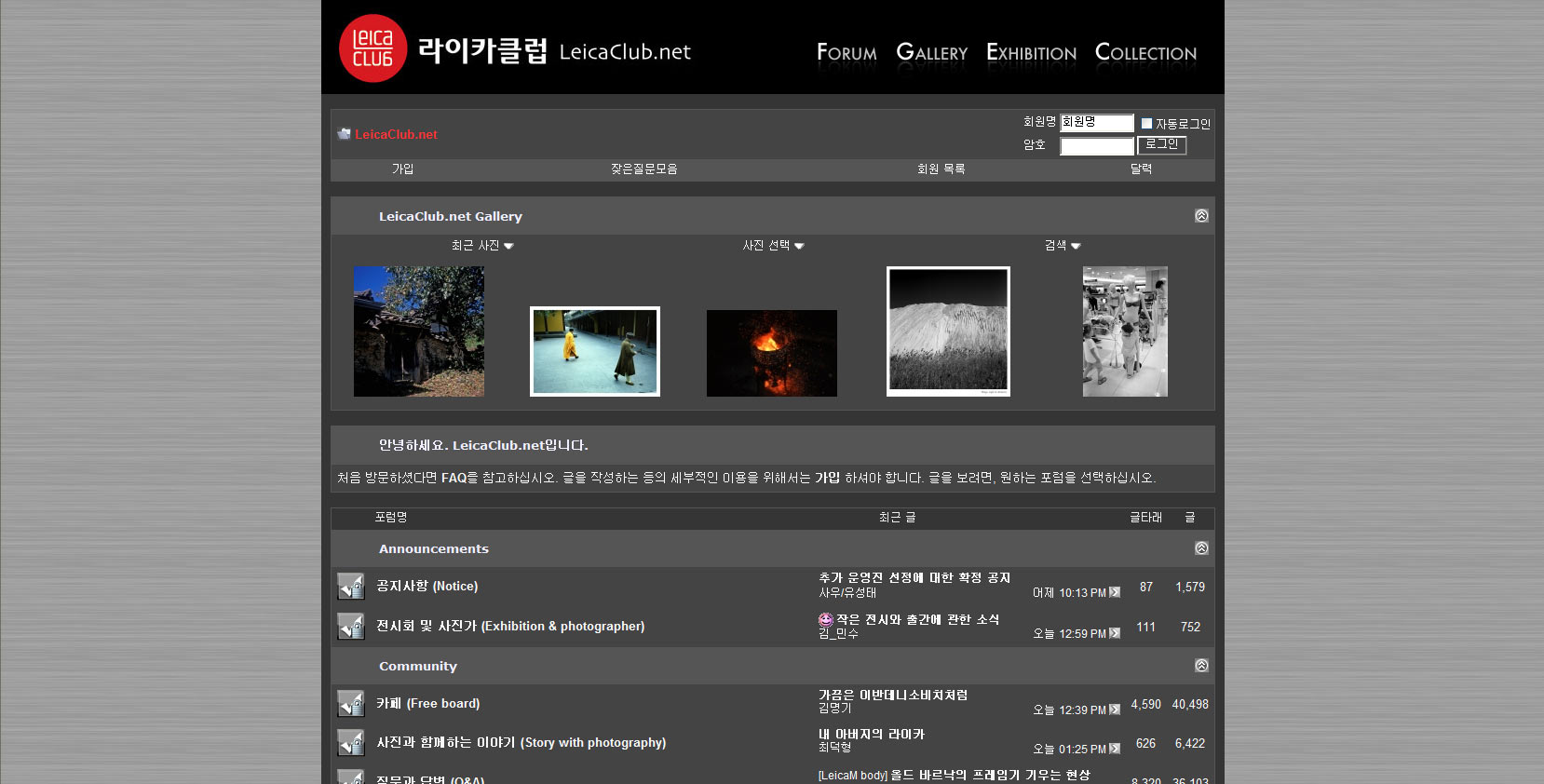Click the forum icon beside 카페 (Free board)
The width and height of the screenshot is (1544, 784).
[351, 704]
